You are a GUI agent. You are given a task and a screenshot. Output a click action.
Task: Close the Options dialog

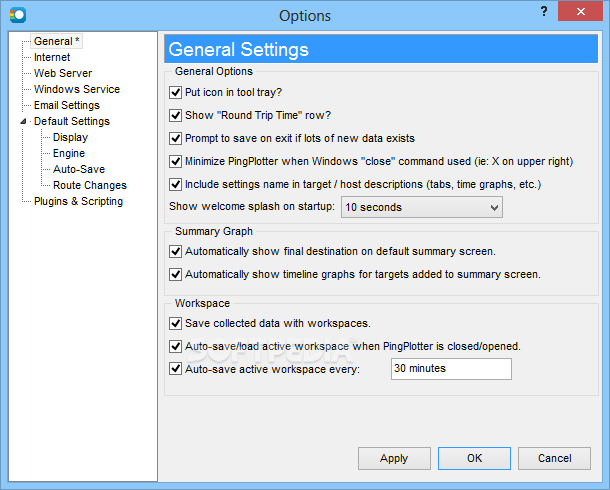(580, 12)
